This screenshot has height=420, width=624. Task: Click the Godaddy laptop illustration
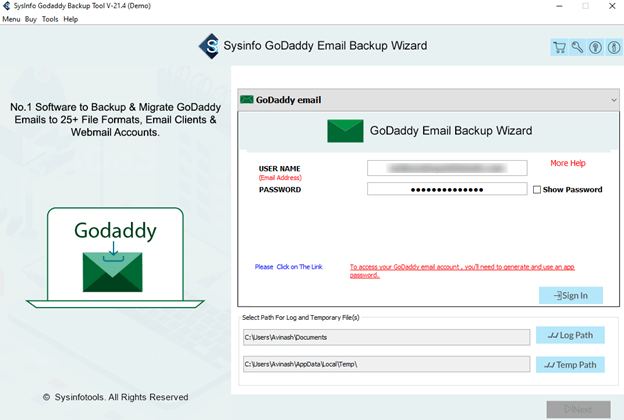click(115, 258)
